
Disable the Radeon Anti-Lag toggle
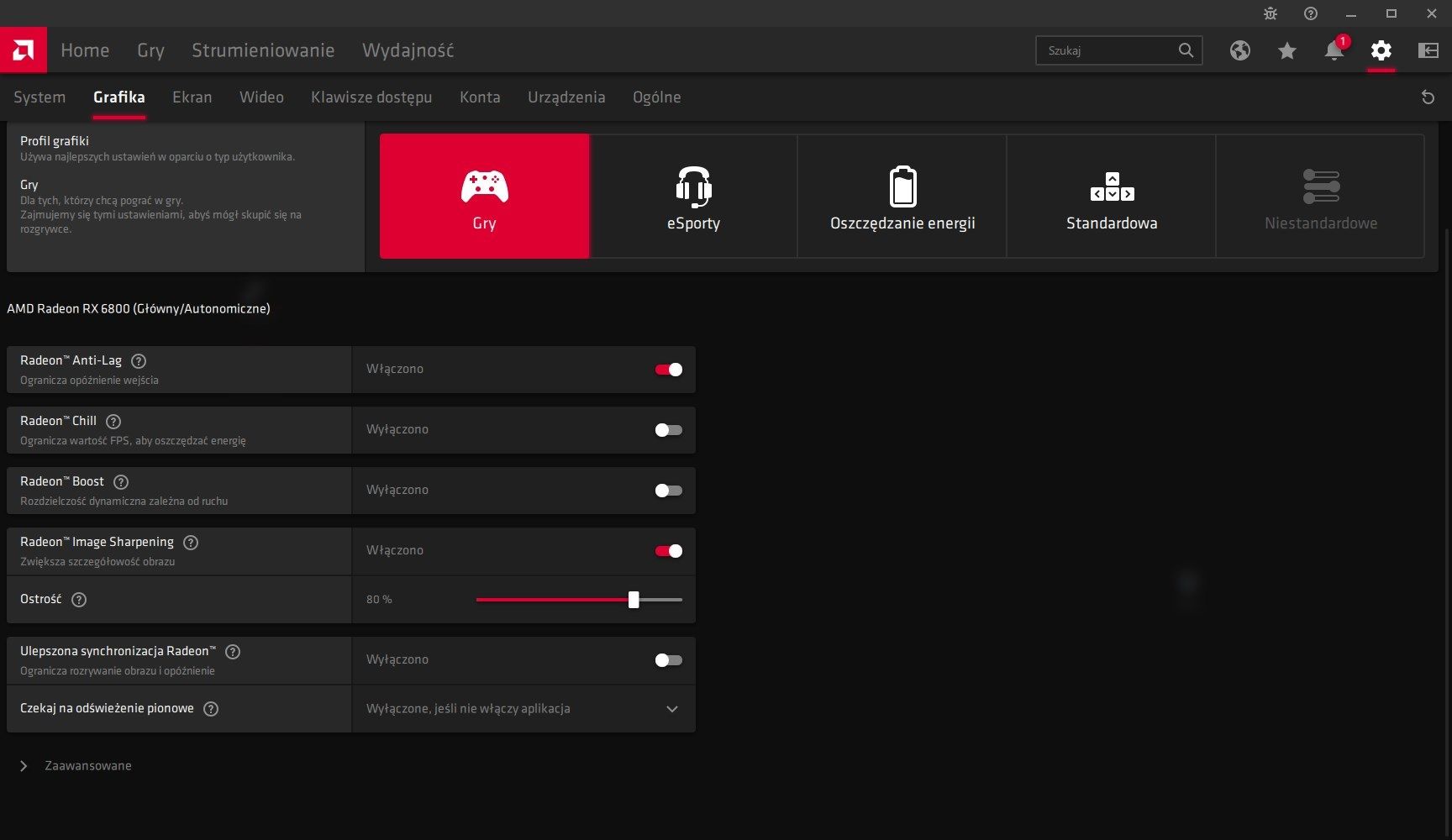[x=669, y=370]
